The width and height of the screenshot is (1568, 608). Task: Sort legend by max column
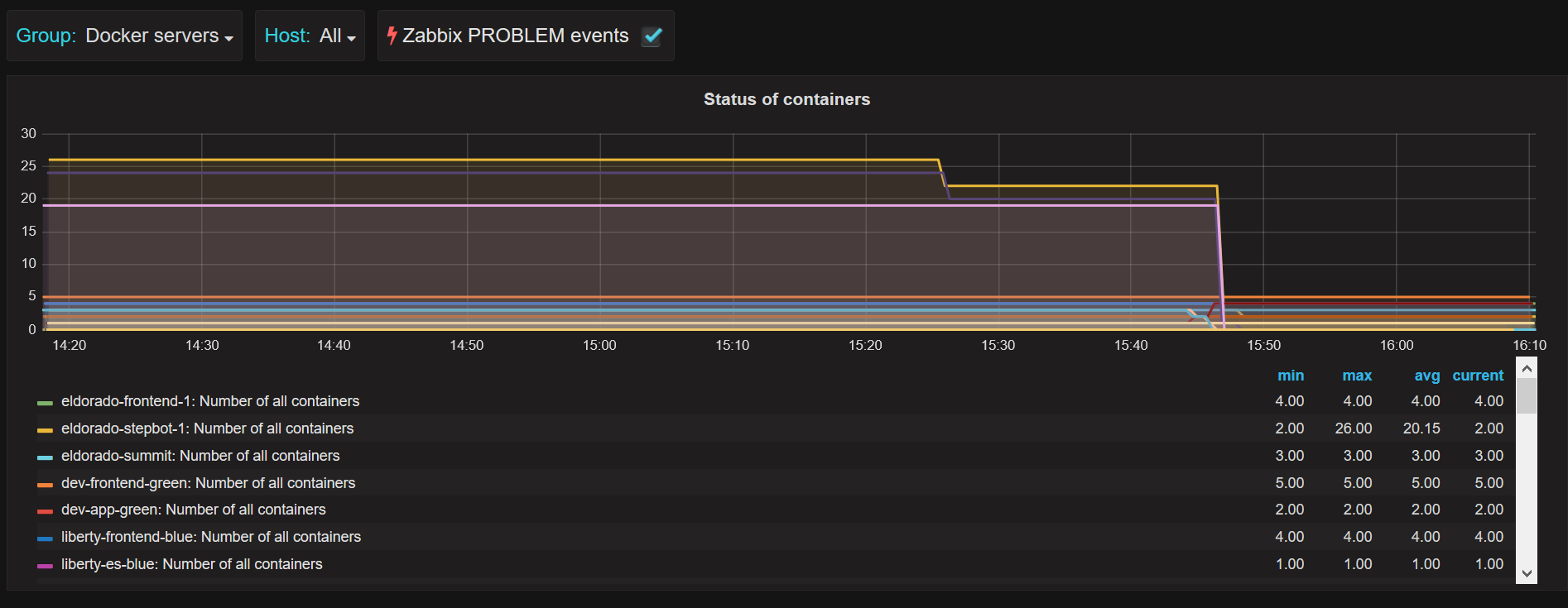[x=1357, y=376]
